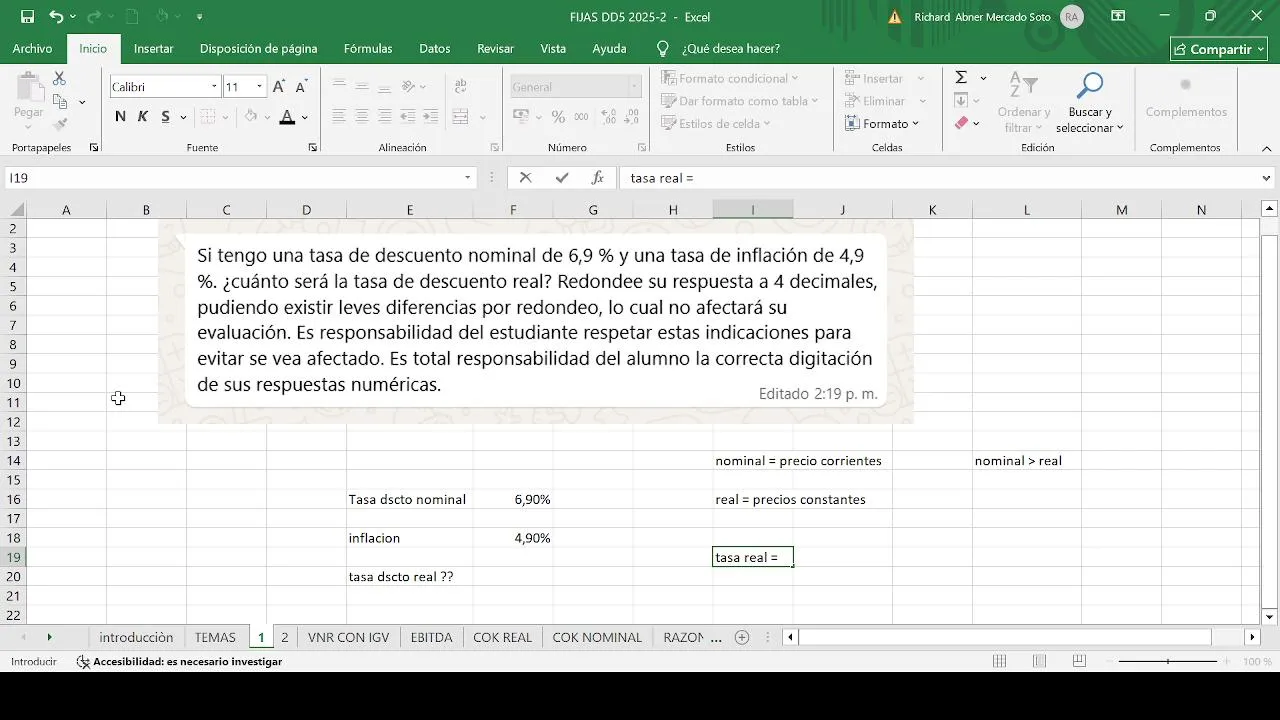Insert AutoSum sigma function

[961, 78]
